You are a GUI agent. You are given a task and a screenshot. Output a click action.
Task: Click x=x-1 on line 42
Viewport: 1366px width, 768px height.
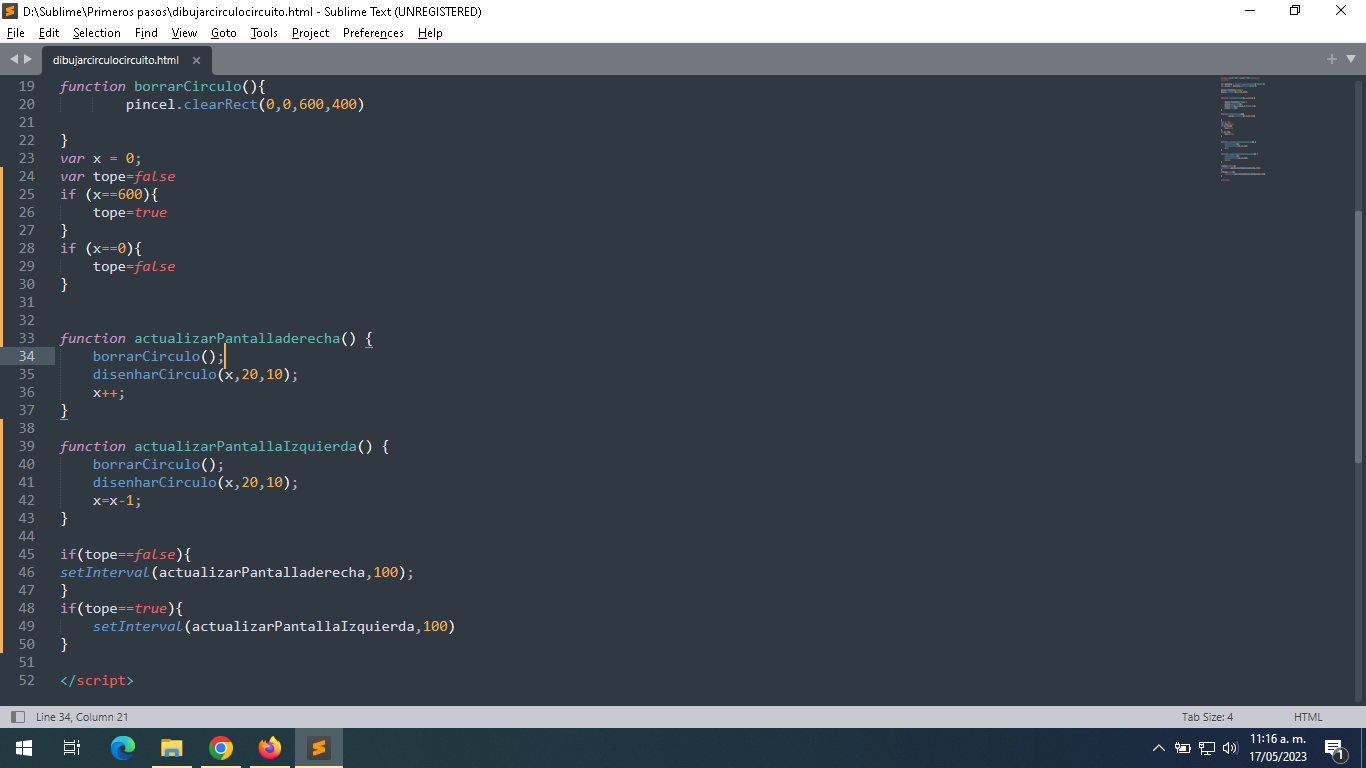(113, 500)
